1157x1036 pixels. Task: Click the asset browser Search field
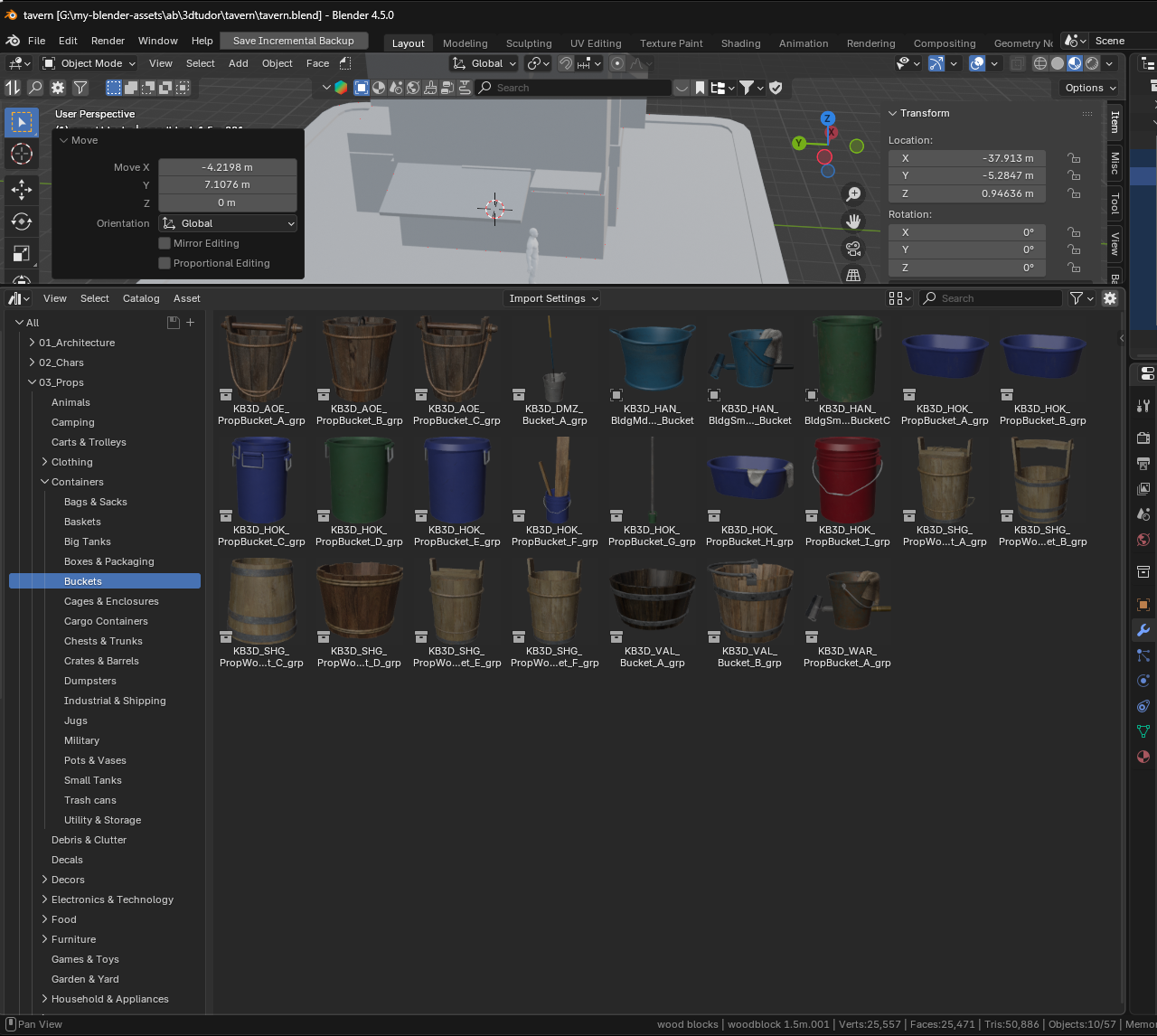pos(991,298)
